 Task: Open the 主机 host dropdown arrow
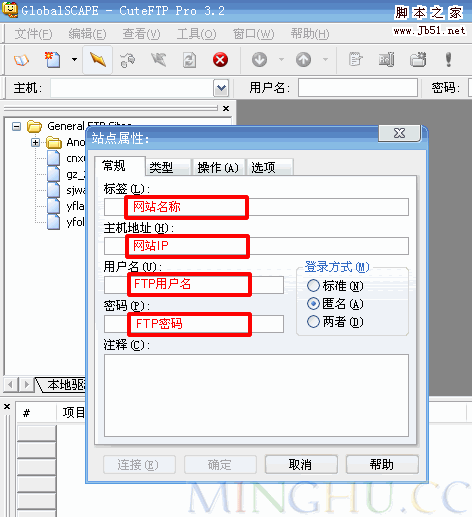point(221,88)
